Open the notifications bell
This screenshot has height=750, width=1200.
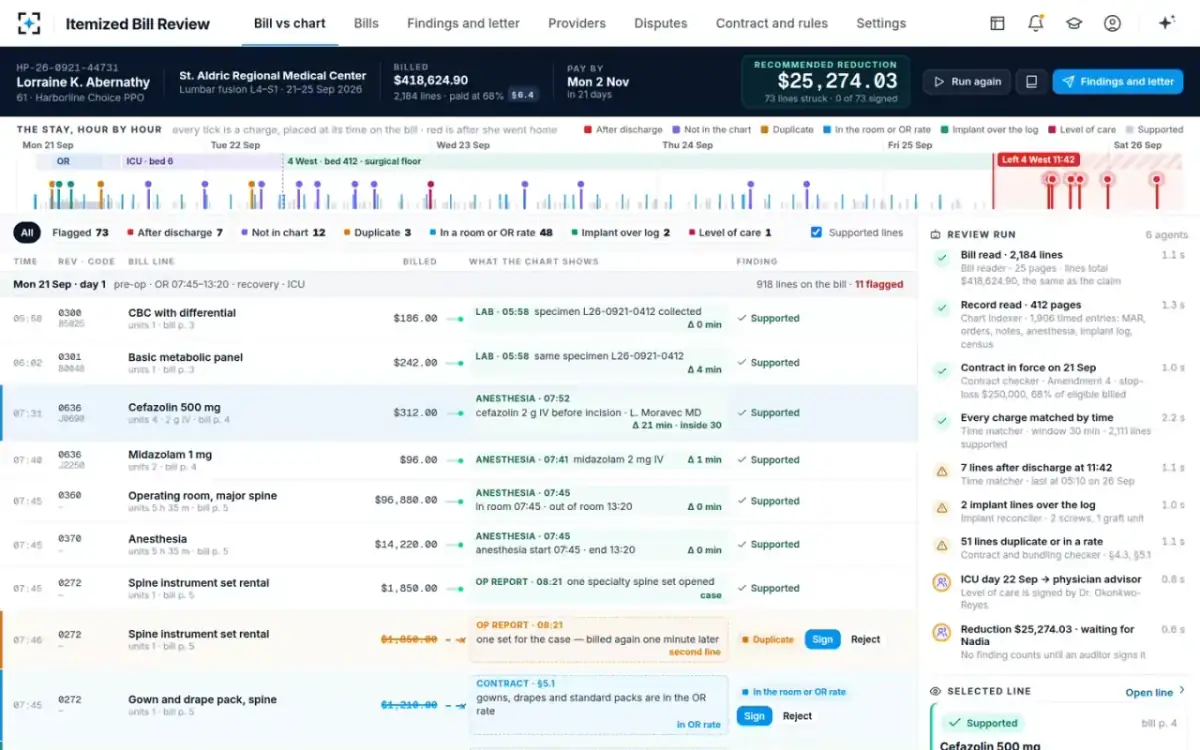(1035, 23)
